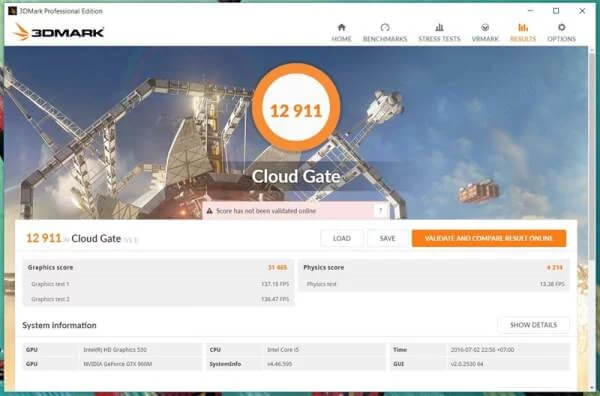This screenshot has width=600, height=396.
Task: Click the Save button
Action: [x=387, y=238]
